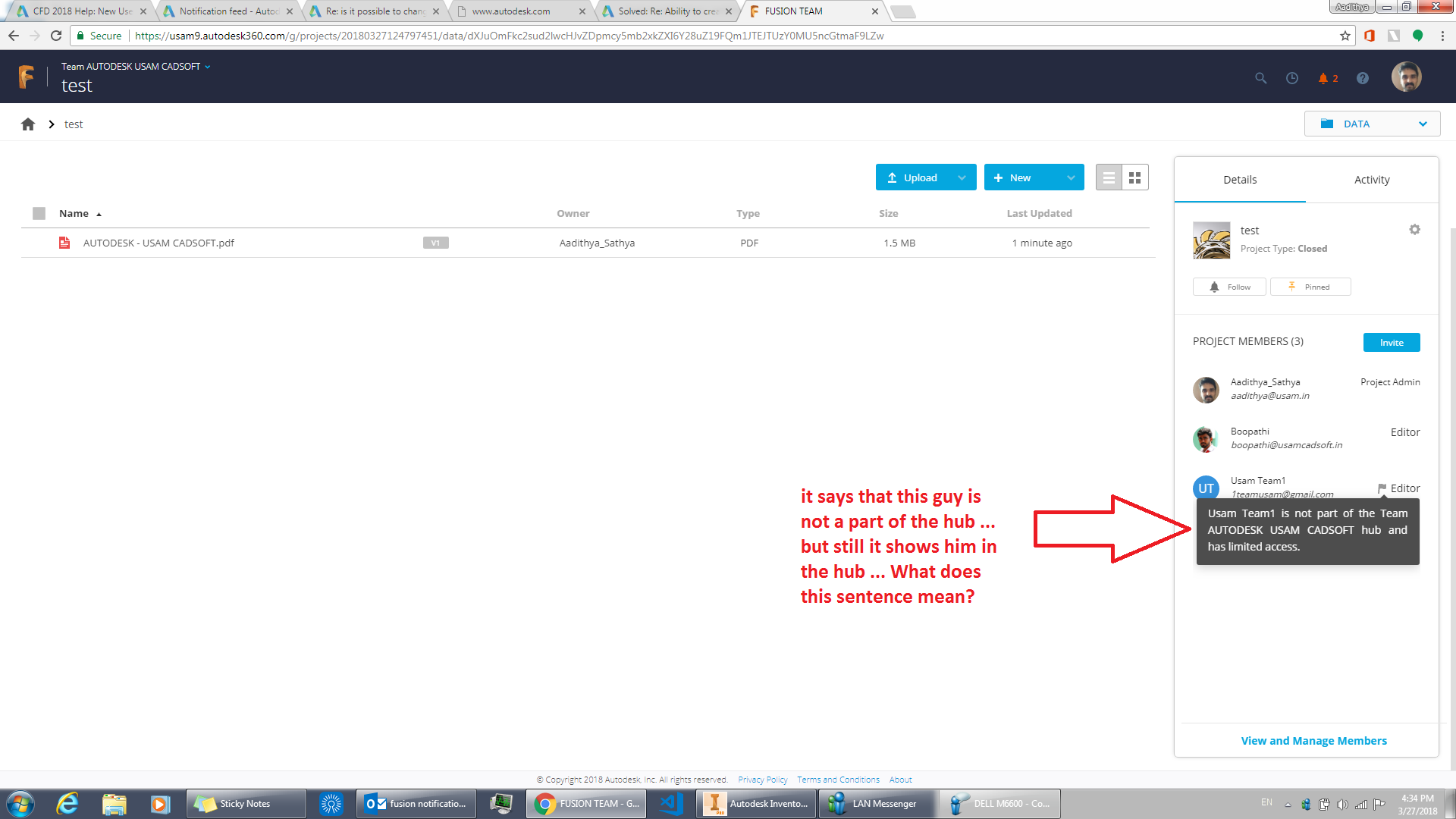This screenshot has height=819, width=1456.
Task: Click the UT member avatar
Action: point(1206,488)
